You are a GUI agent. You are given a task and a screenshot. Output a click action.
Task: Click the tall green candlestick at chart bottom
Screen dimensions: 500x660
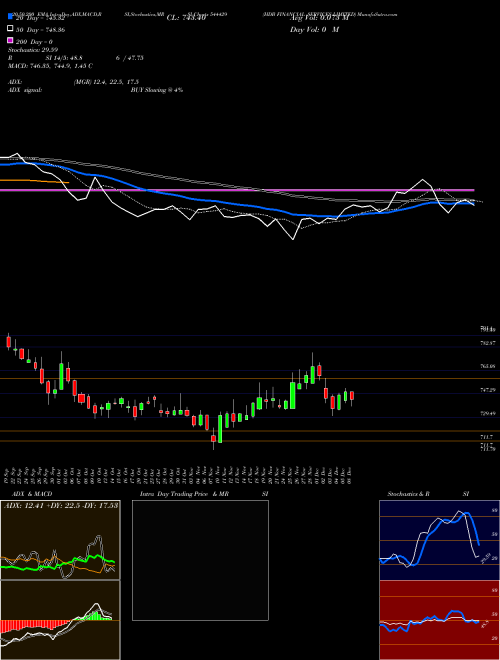point(220,429)
